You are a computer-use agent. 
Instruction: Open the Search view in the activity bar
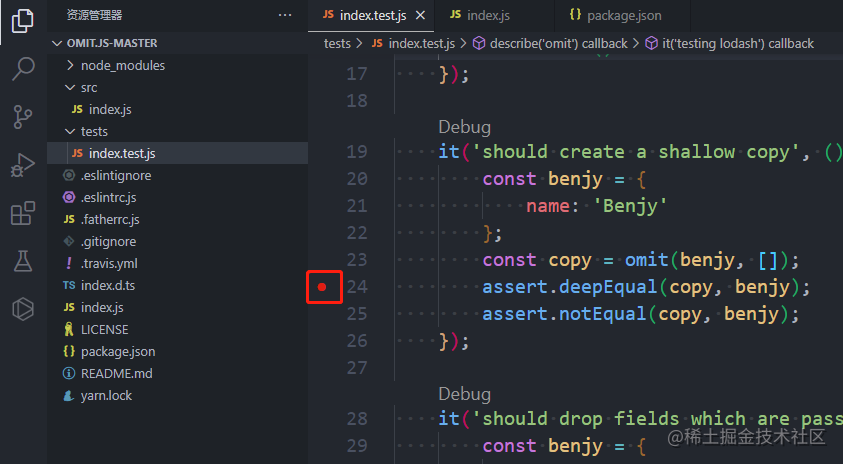click(x=23, y=69)
